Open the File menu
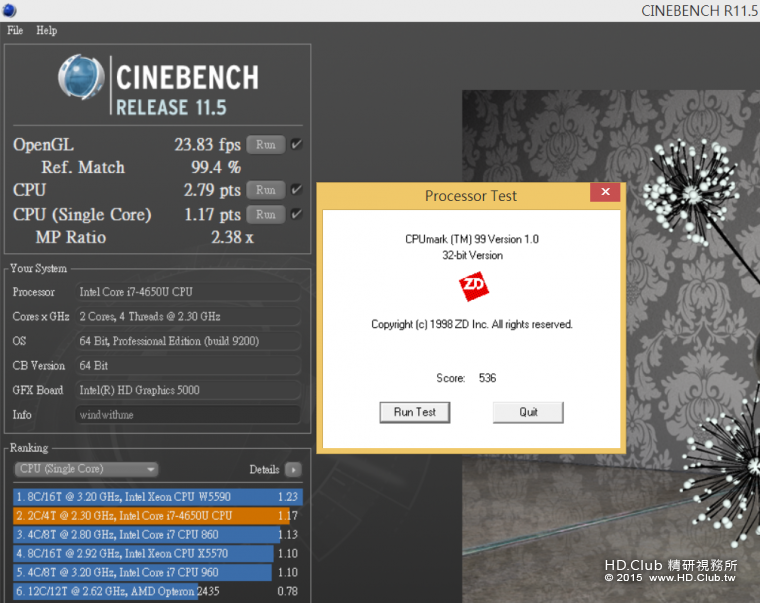The height and width of the screenshot is (603, 760). coord(15,30)
